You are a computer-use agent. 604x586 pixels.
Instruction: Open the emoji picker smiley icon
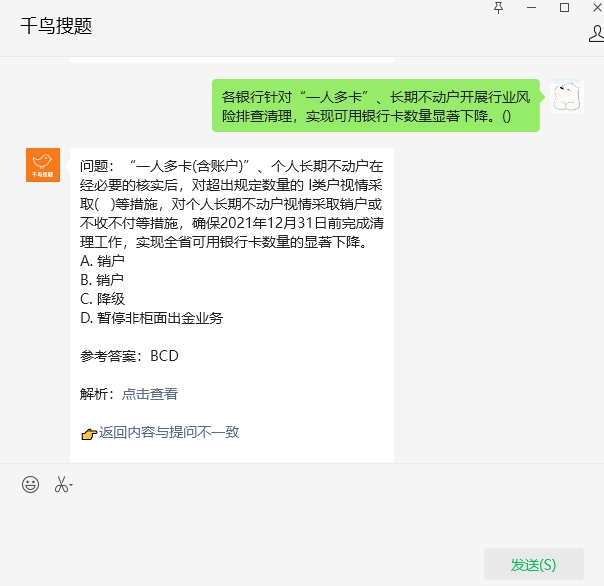(30, 484)
